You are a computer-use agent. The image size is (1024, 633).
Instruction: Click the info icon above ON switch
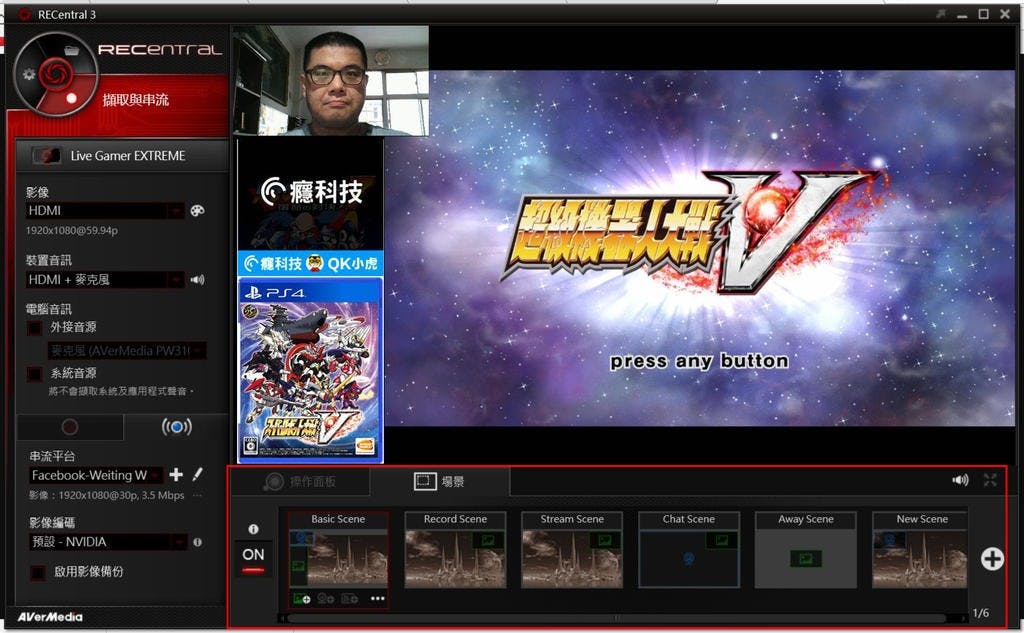[x=253, y=528]
